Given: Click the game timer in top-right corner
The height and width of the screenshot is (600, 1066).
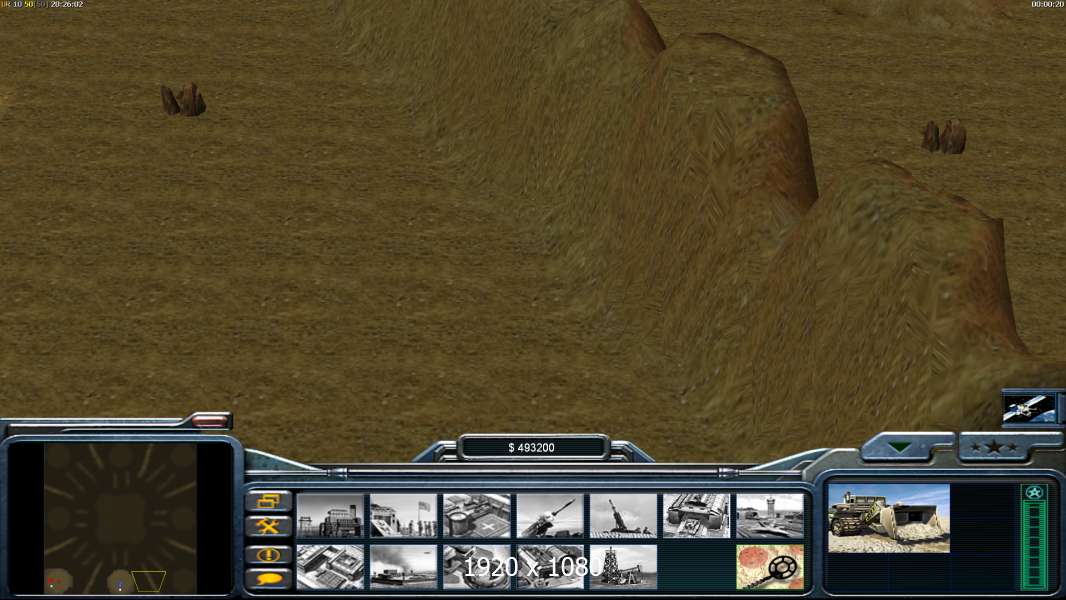Looking at the screenshot, I should coord(1047,4).
